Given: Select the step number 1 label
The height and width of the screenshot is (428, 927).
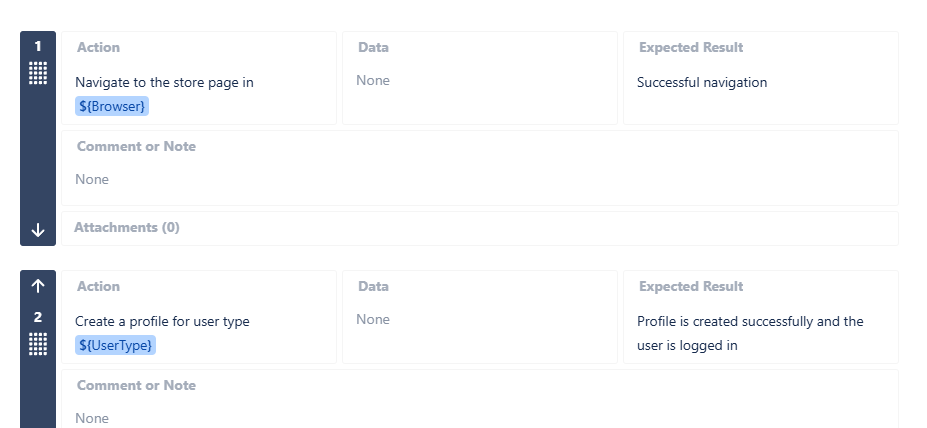Looking at the screenshot, I should [x=38, y=47].
